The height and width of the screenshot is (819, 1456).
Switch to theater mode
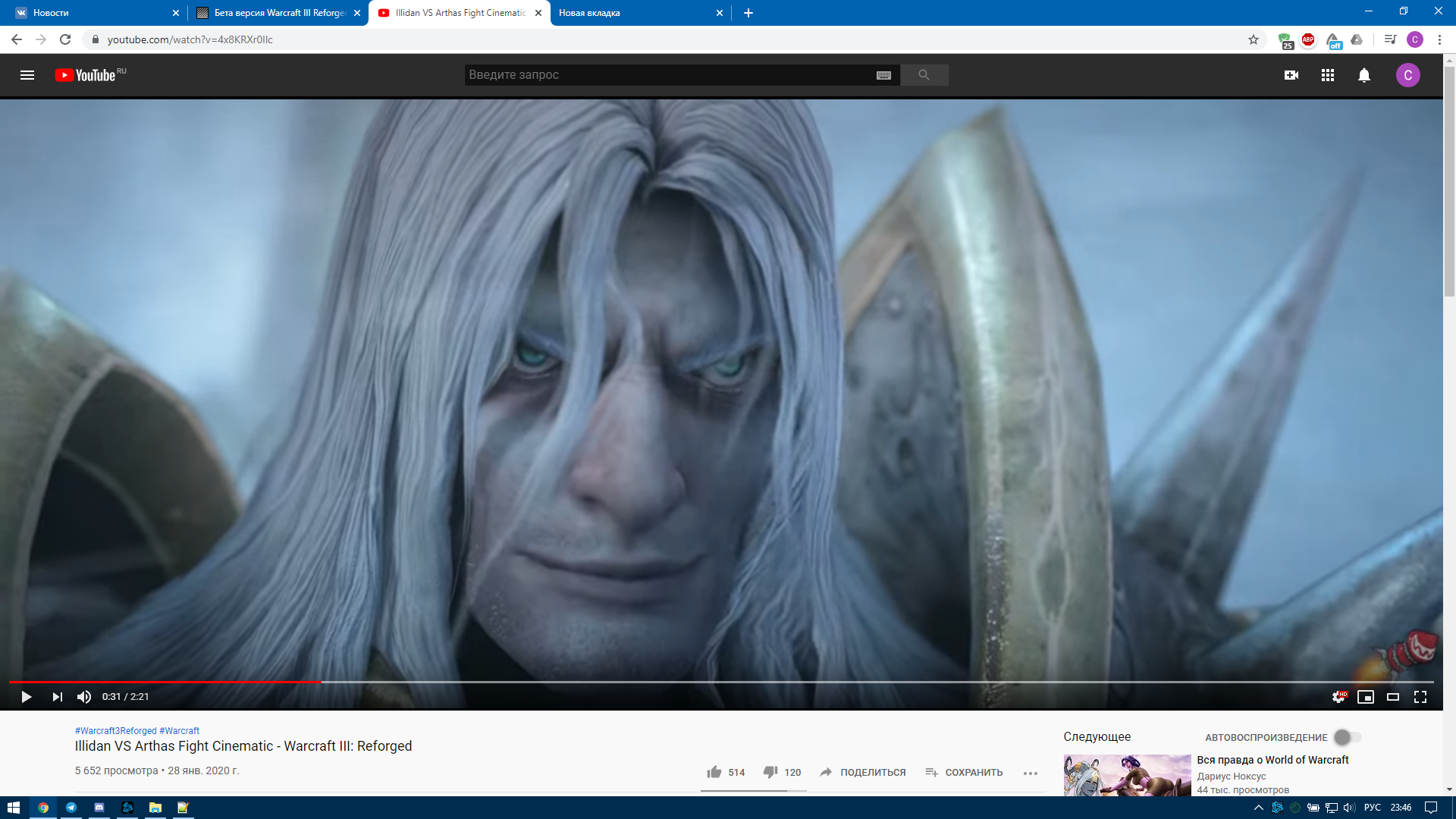(x=1393, y=697)
